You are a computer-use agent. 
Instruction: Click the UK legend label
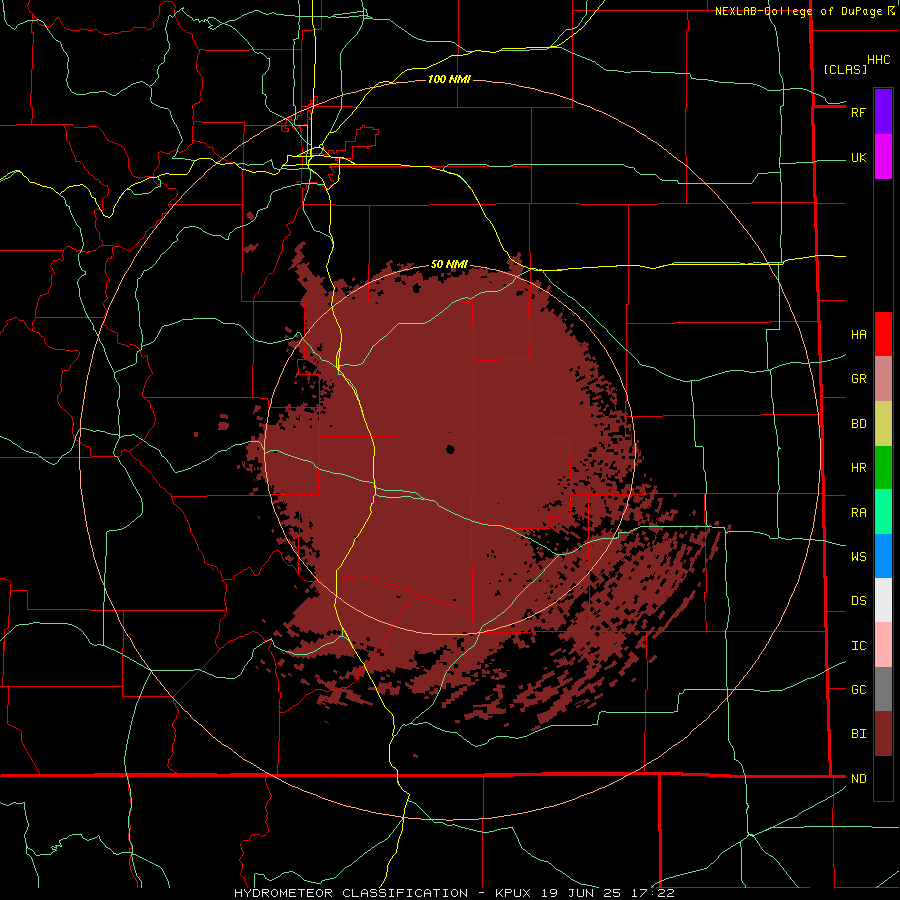click(858, 157)
